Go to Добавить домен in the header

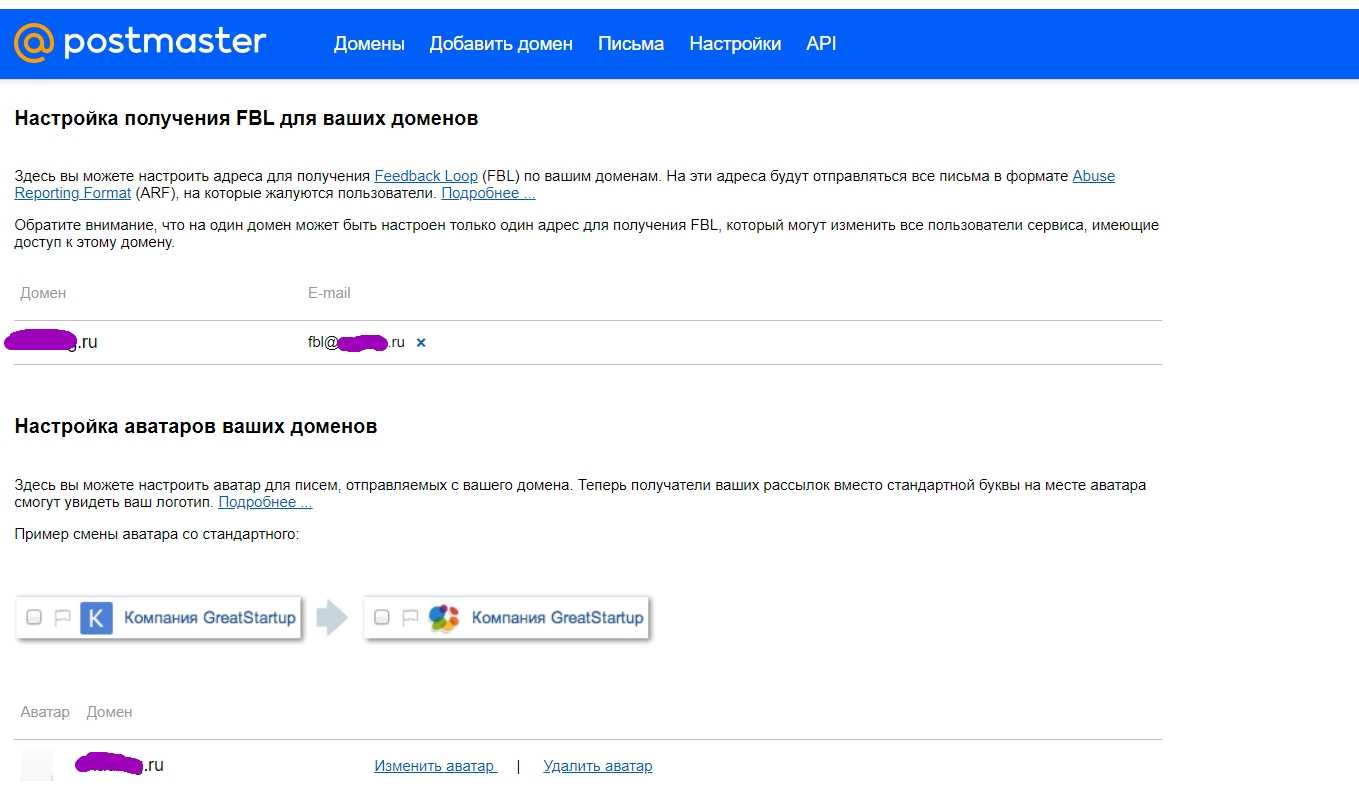[501, 44]
